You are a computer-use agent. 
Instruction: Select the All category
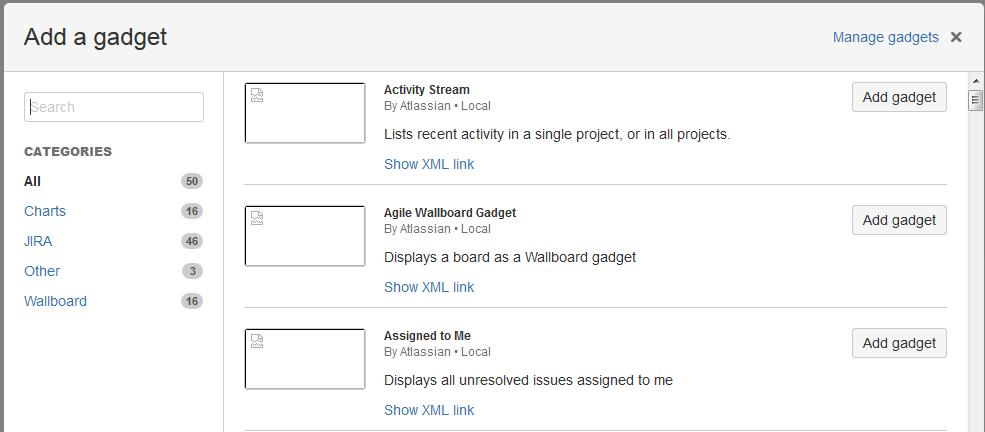point(33,181)
